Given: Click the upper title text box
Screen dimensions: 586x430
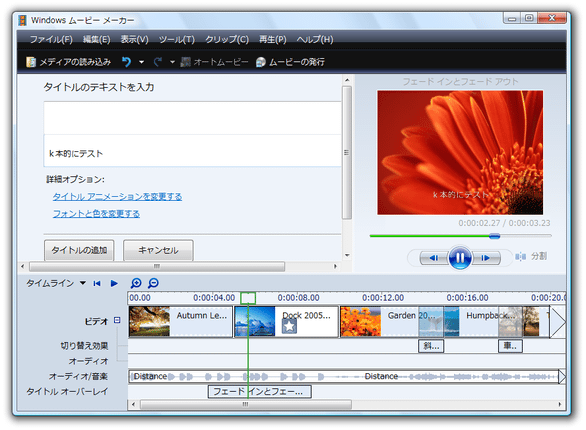Looking at the screenshot, I should [x=192, y=118].
